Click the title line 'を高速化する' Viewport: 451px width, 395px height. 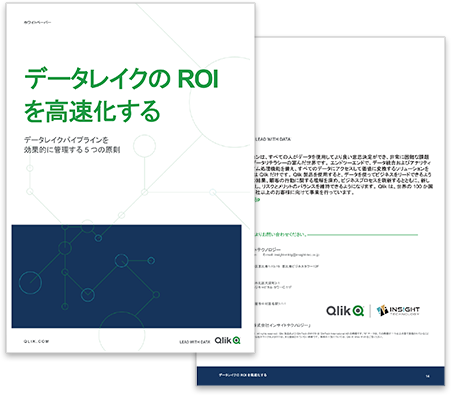[x=92, y=111]
